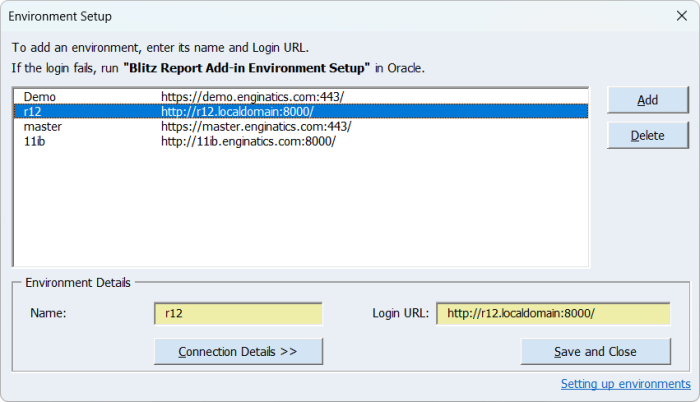Select the r12 environment row name
The width and height of the screenshot is (700, 402).
(33, 112)
